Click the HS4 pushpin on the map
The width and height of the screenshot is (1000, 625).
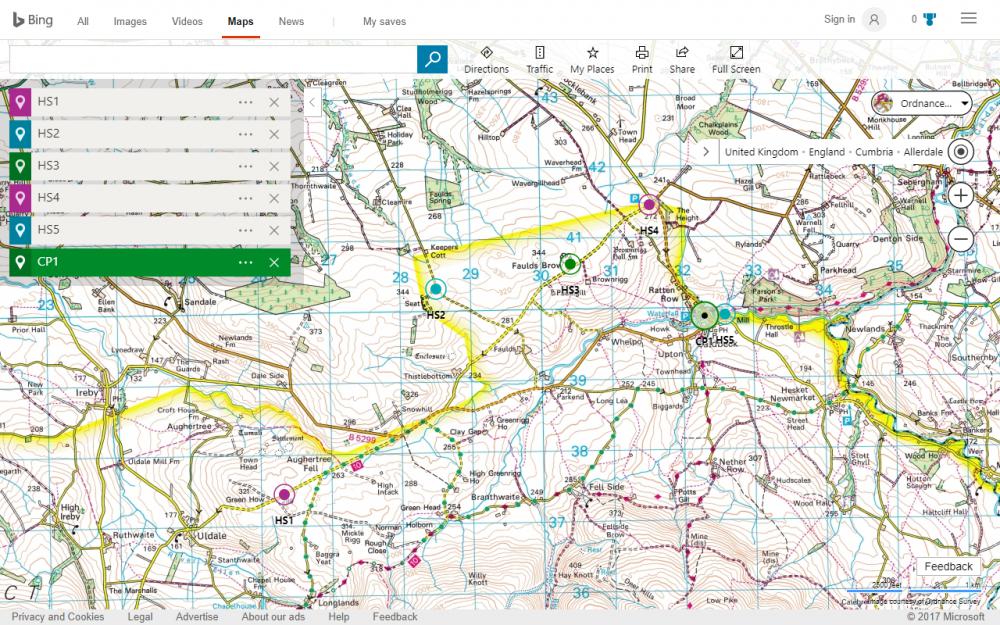point(649,205)
